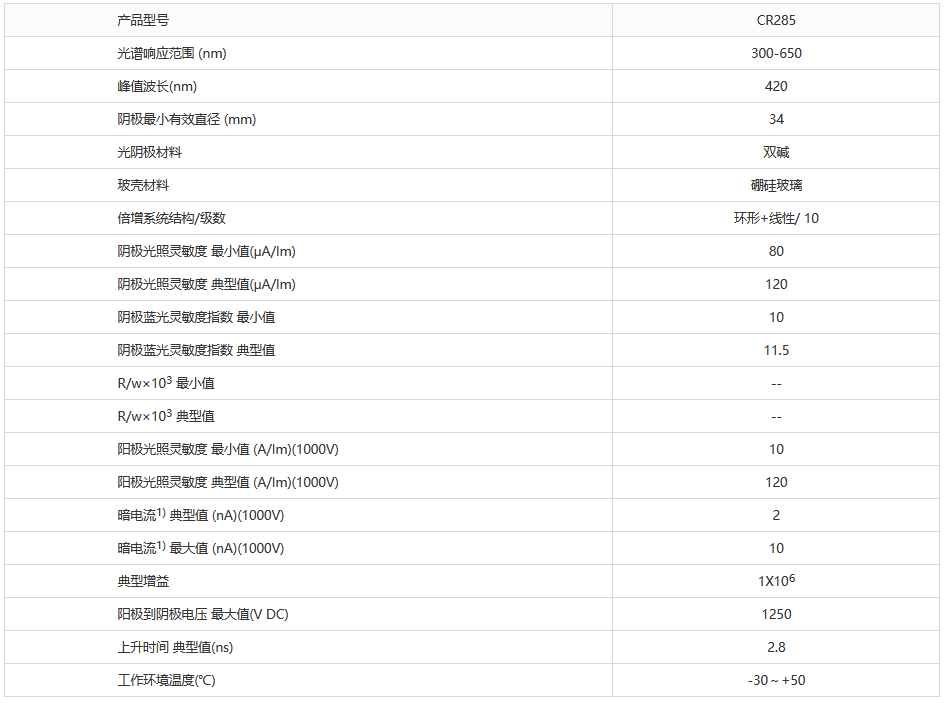Click '阳极光照灵敏度 典型值 (A/lm)(1000V)' label
The width and height of the screenshot is (946, 703).
click(x=228, y=482)
